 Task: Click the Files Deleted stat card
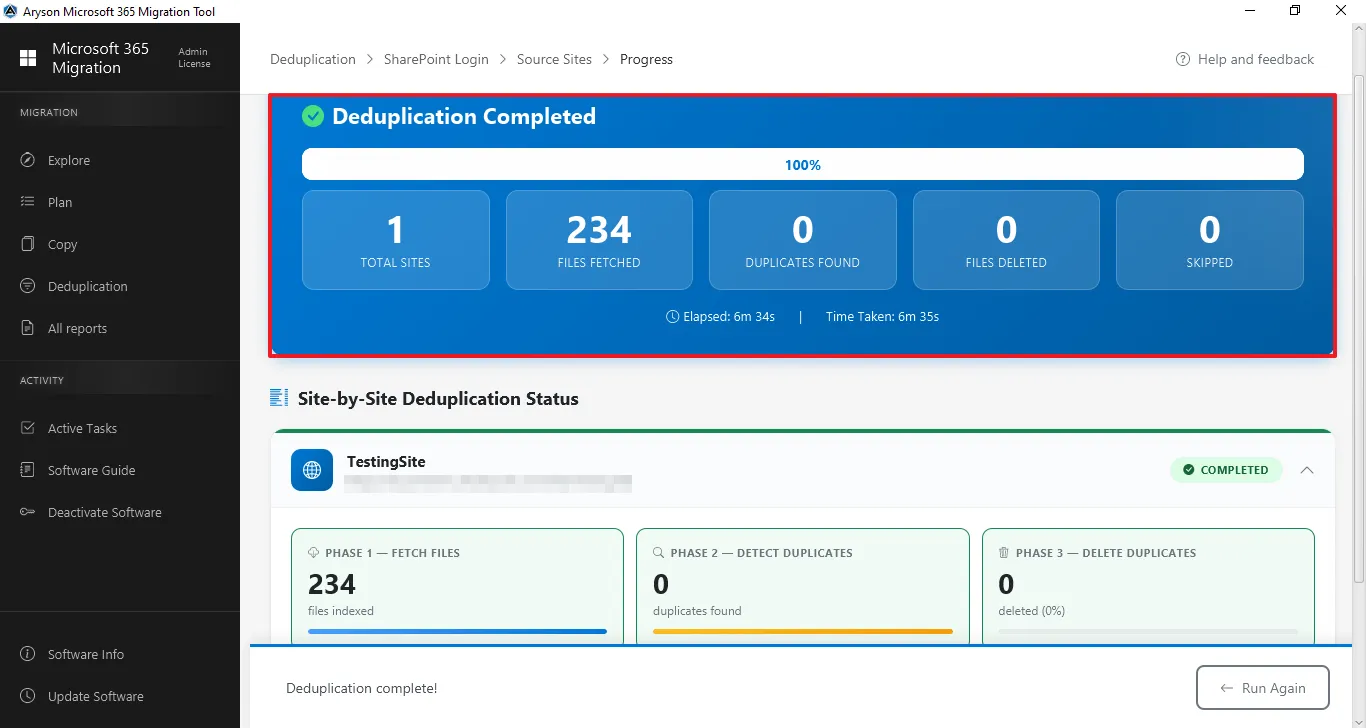point(1006,240)
